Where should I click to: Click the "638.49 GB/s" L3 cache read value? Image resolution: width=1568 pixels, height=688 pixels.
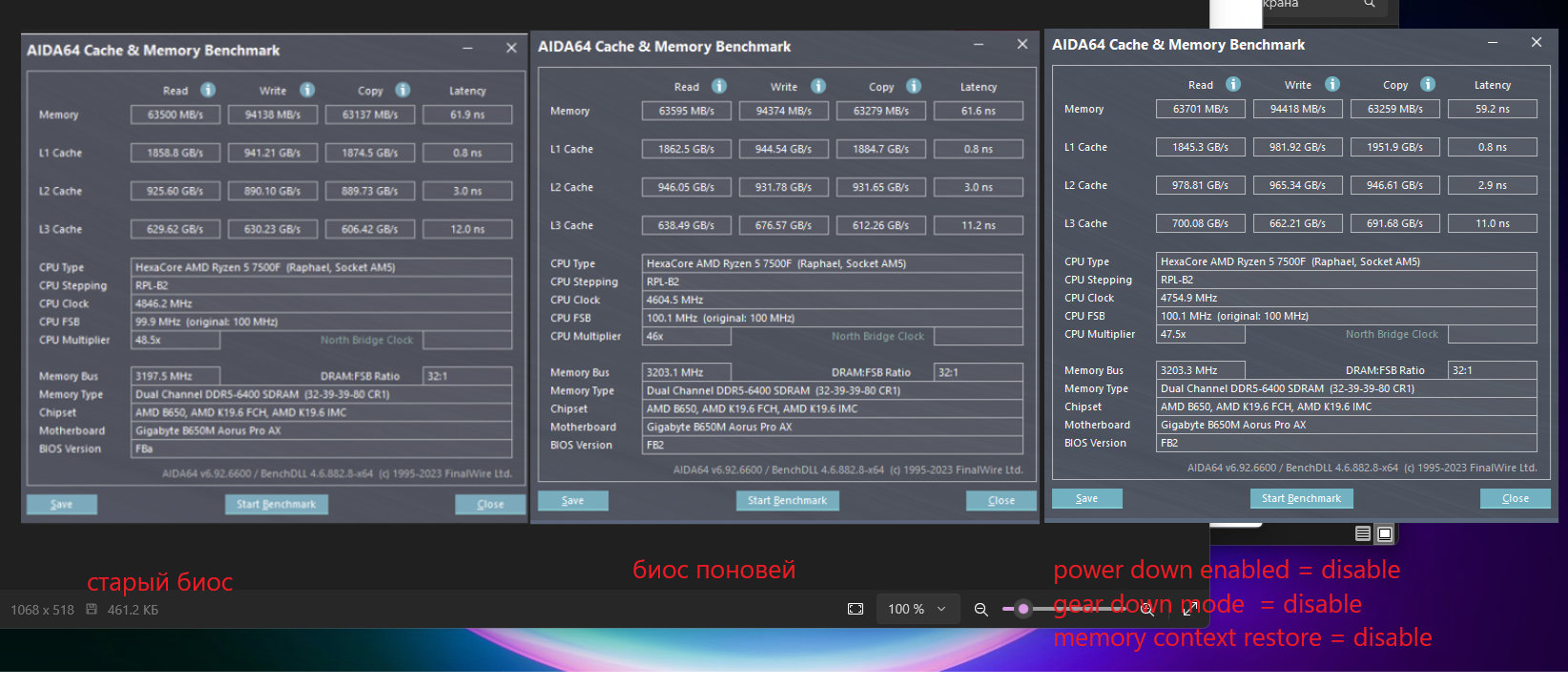687,225
